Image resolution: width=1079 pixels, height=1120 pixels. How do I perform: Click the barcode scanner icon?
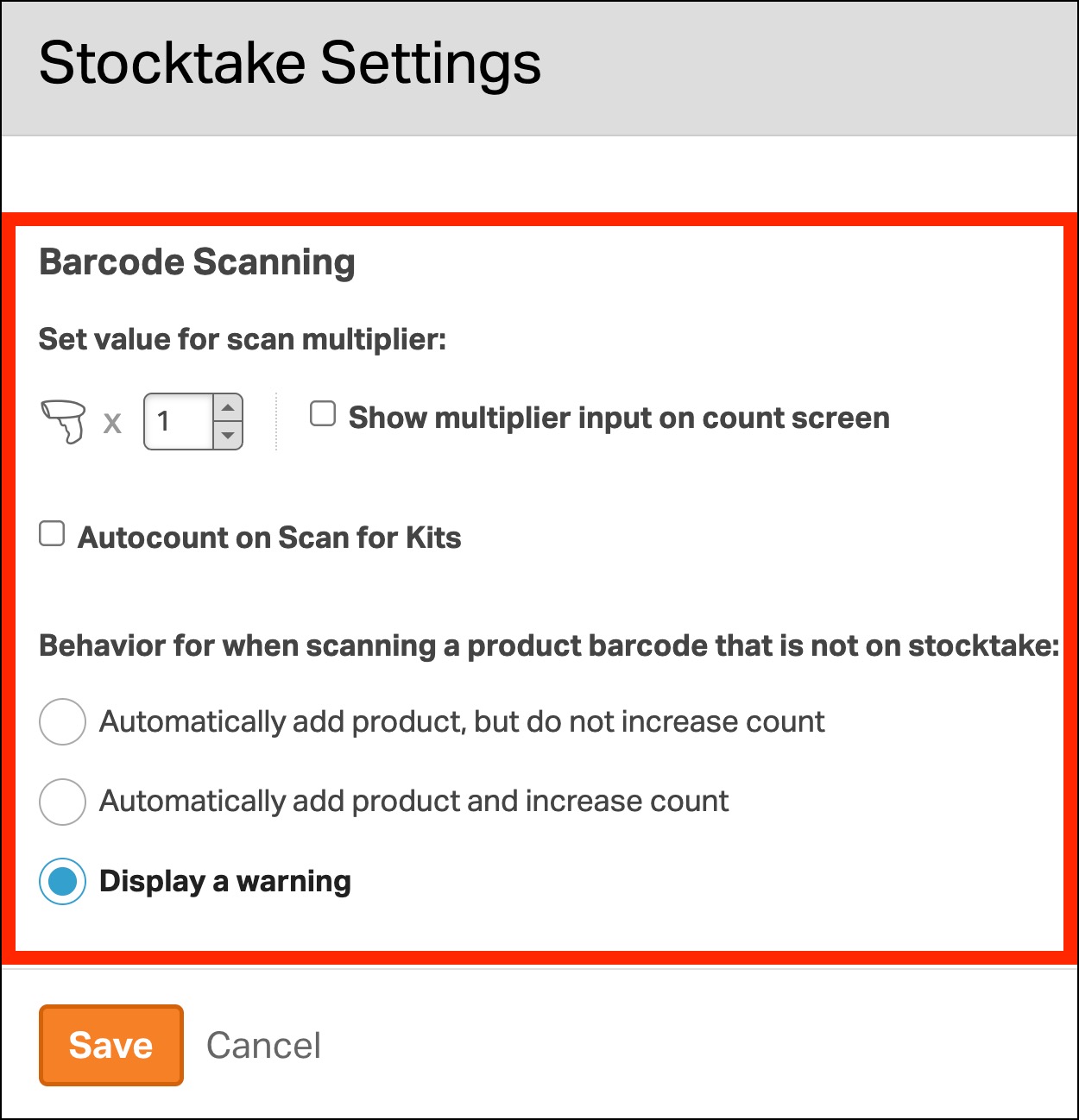(64, 421)
